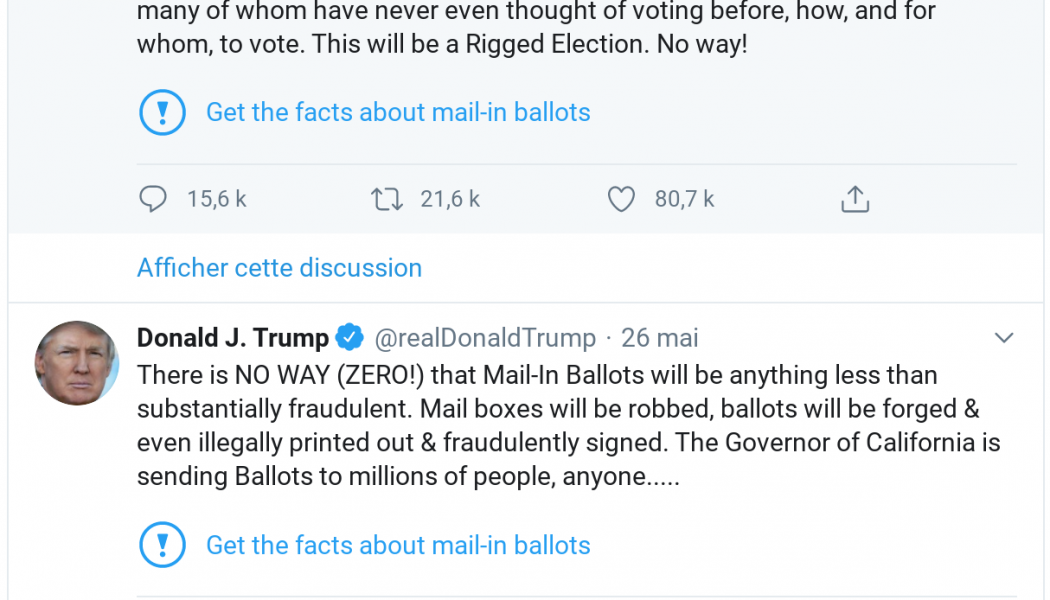The width and height of the screenshot is (1050, 600).
Task: Open the tweet from 26 mai timestamp
Action: [x=659, y=338]
